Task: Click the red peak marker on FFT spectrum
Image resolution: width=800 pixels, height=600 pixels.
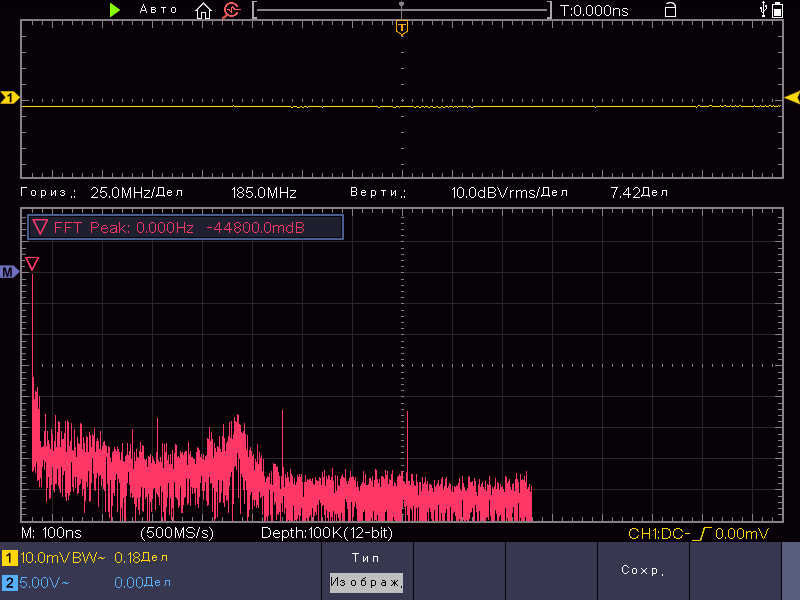Action: tap(32, 264)
